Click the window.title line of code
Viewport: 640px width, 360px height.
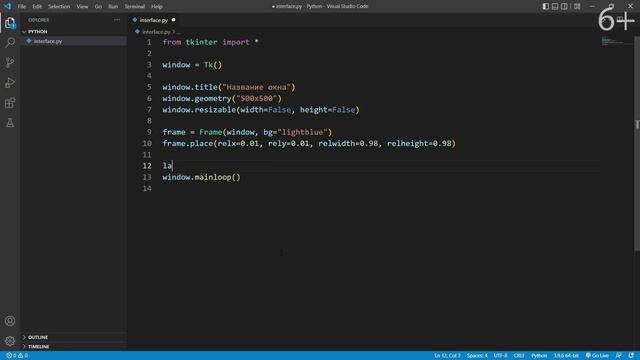click(229, 87)
